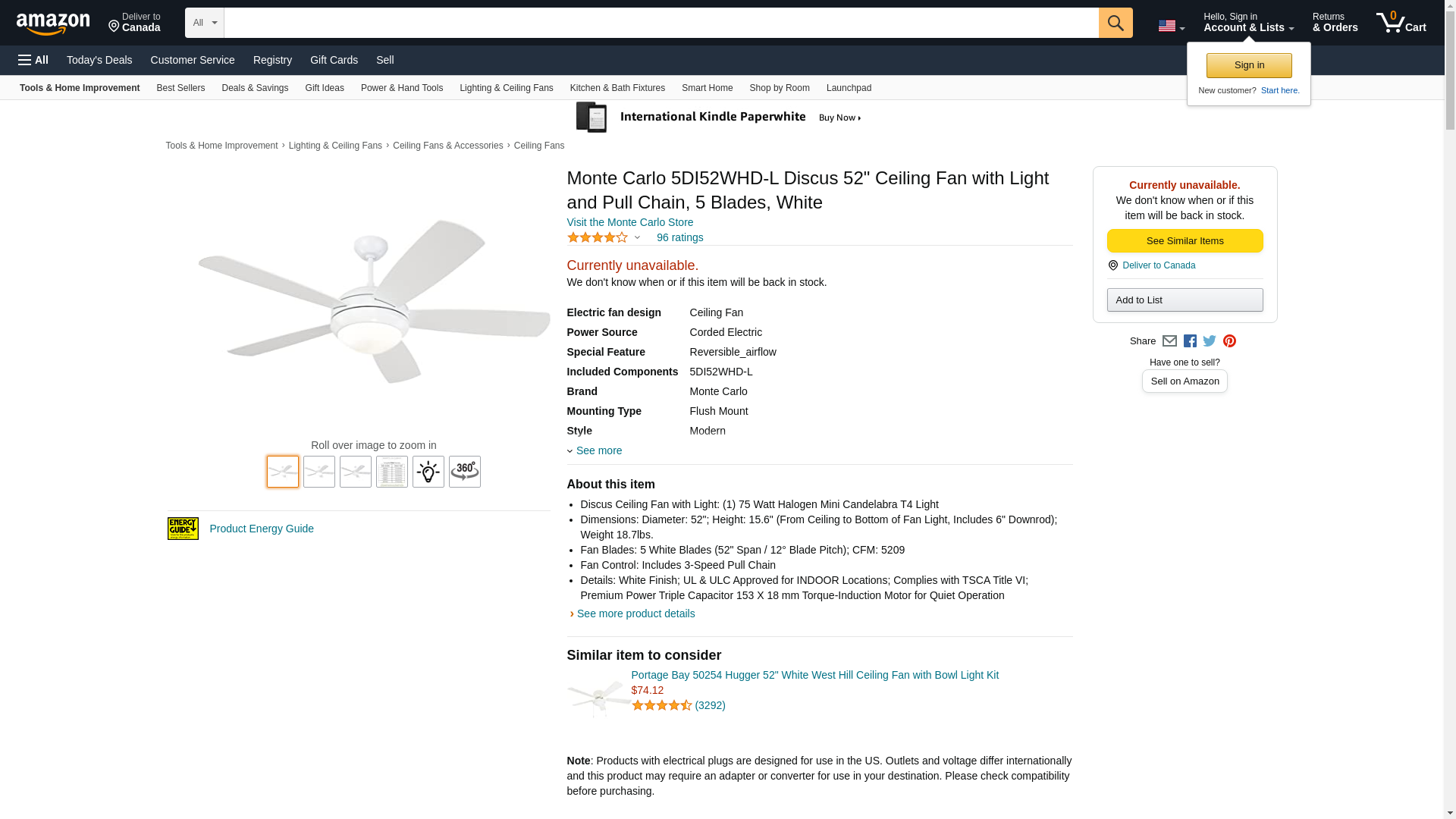Open the search category All dropdown

point(204,23)
